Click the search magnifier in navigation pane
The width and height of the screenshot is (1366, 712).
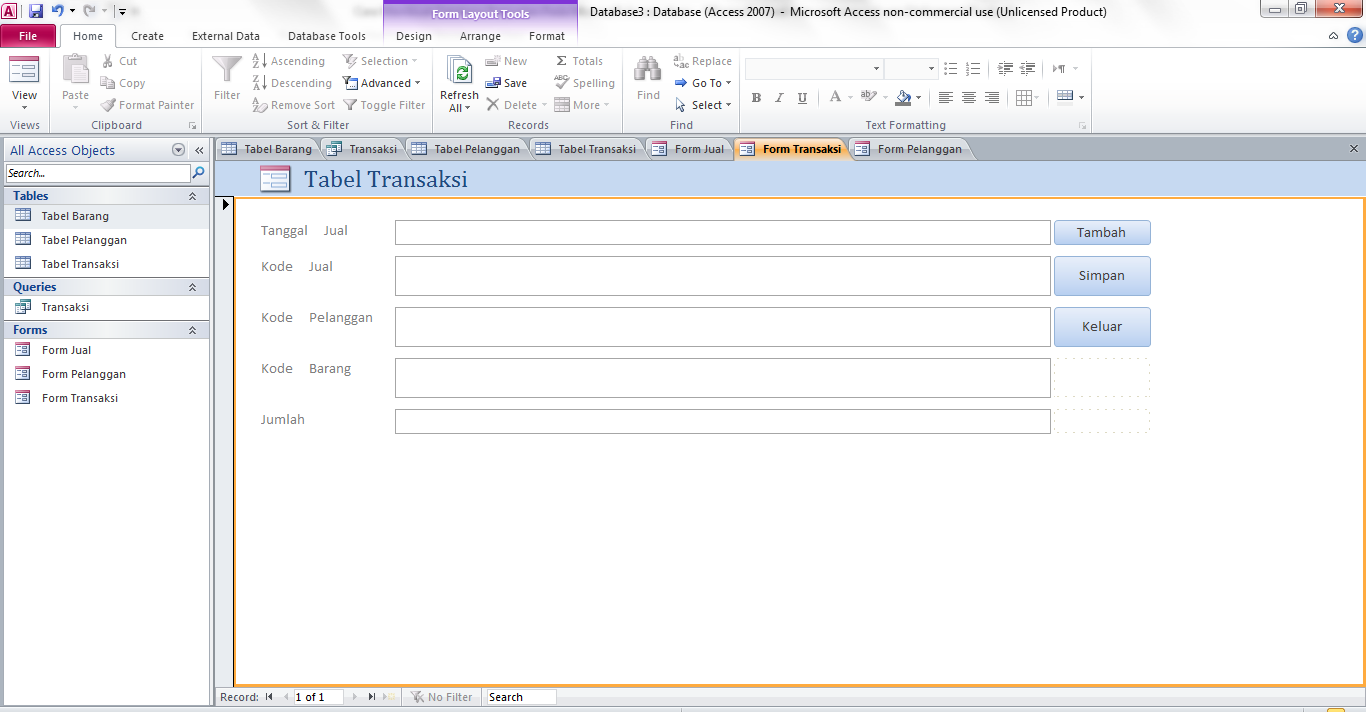click(198, 173)
